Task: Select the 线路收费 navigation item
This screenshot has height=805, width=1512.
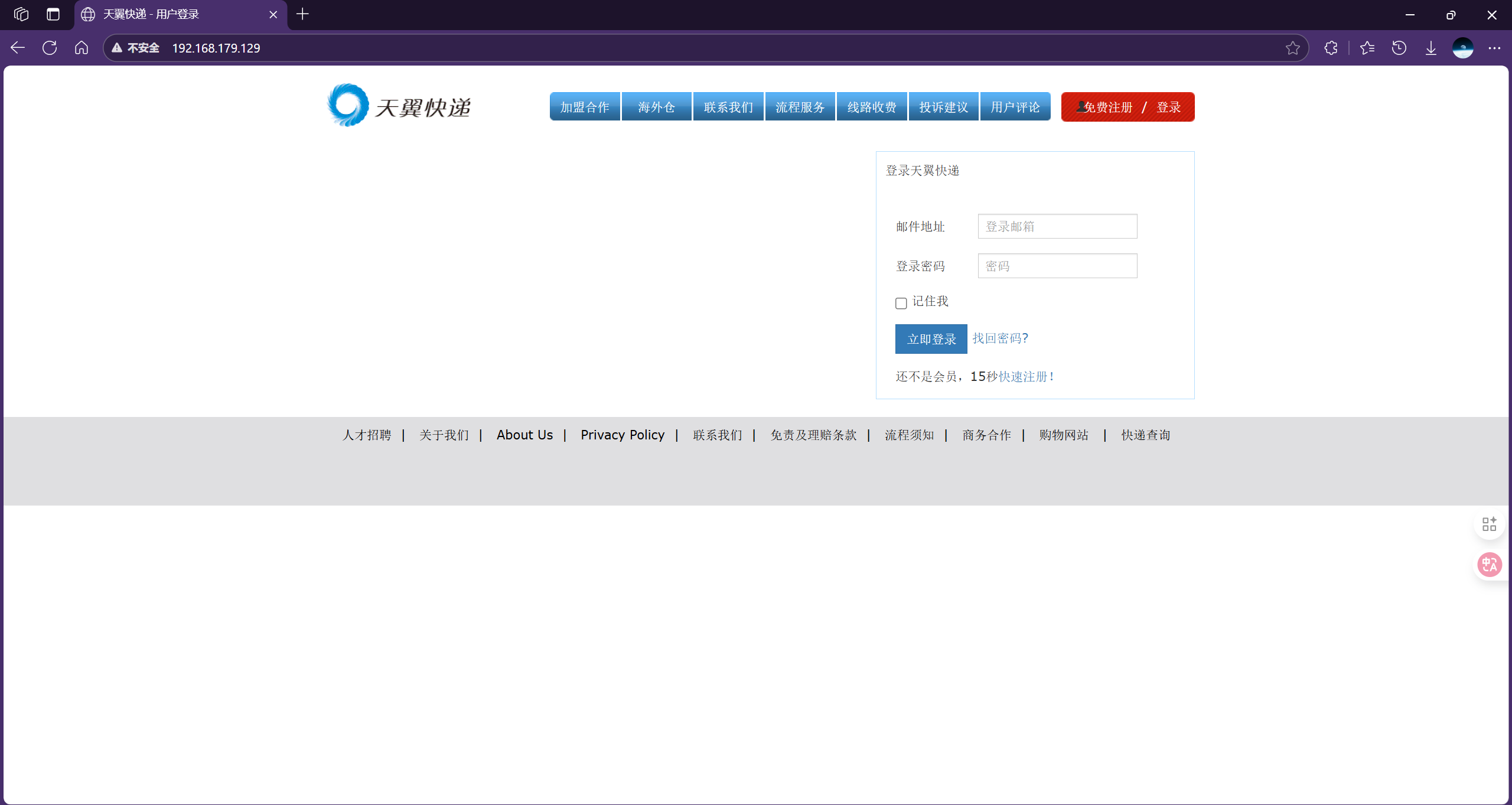Action: (872, 107)
